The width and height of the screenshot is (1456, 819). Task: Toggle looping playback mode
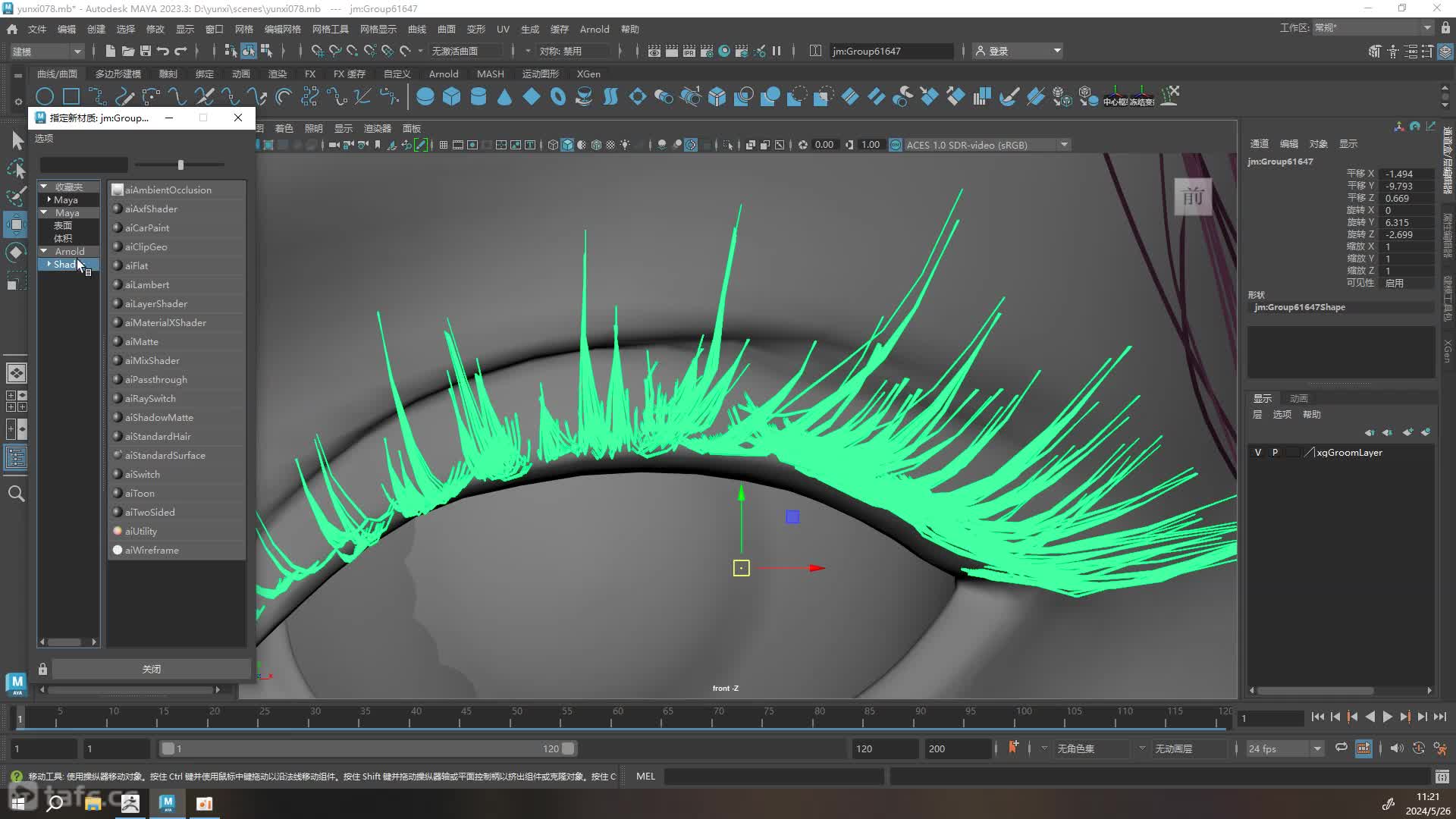tap(1341, 748)
